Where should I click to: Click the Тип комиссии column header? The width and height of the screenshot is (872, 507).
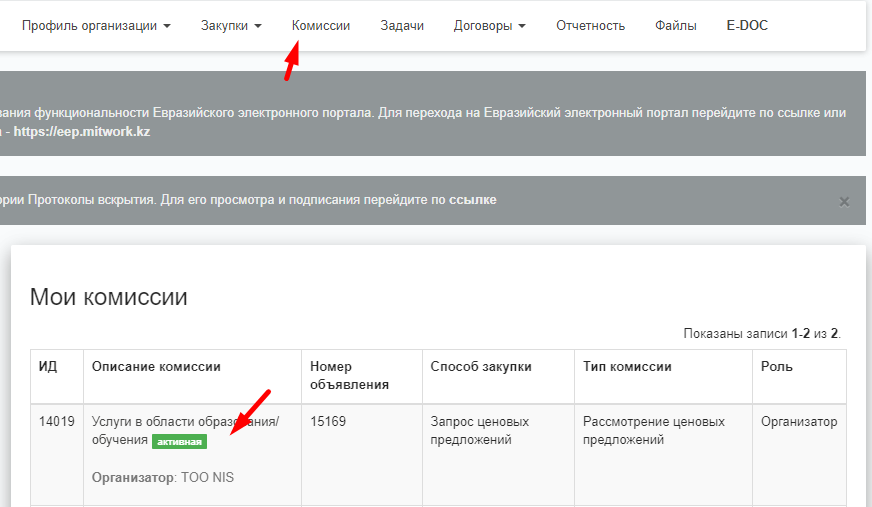pos(627,367)
